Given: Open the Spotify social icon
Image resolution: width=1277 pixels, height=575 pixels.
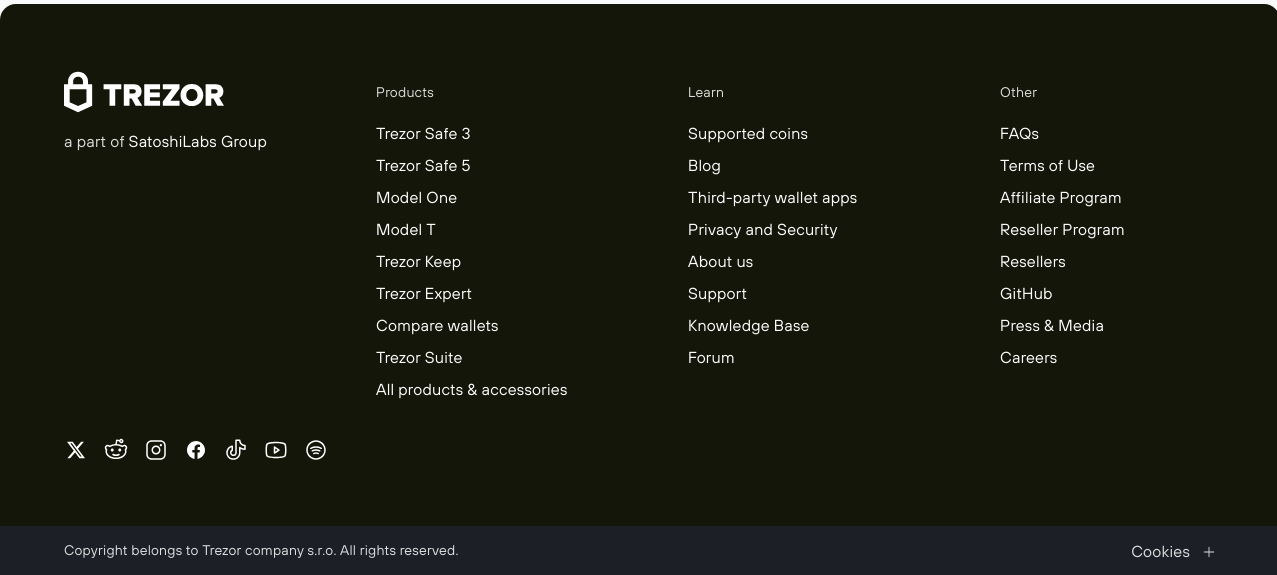Looking at the screenshot, I should click(x=316, y=450).
